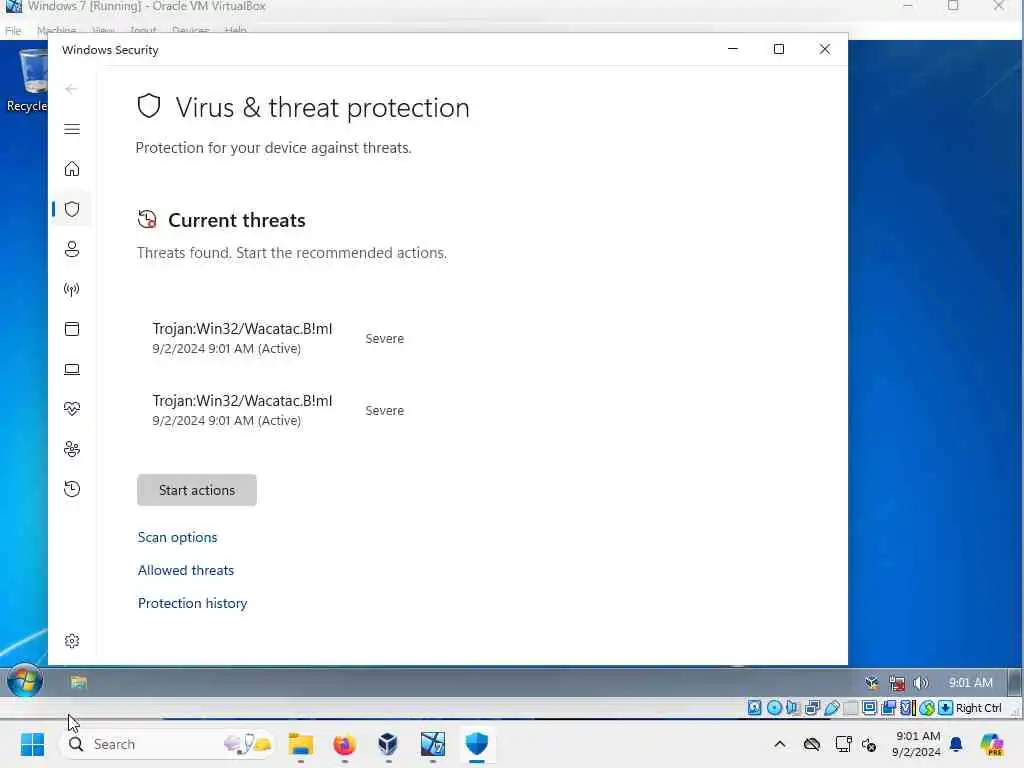Viewport: 1024px width, 768px height.
Task: Open Device performance & health heart icon
Action: point(72,409)
